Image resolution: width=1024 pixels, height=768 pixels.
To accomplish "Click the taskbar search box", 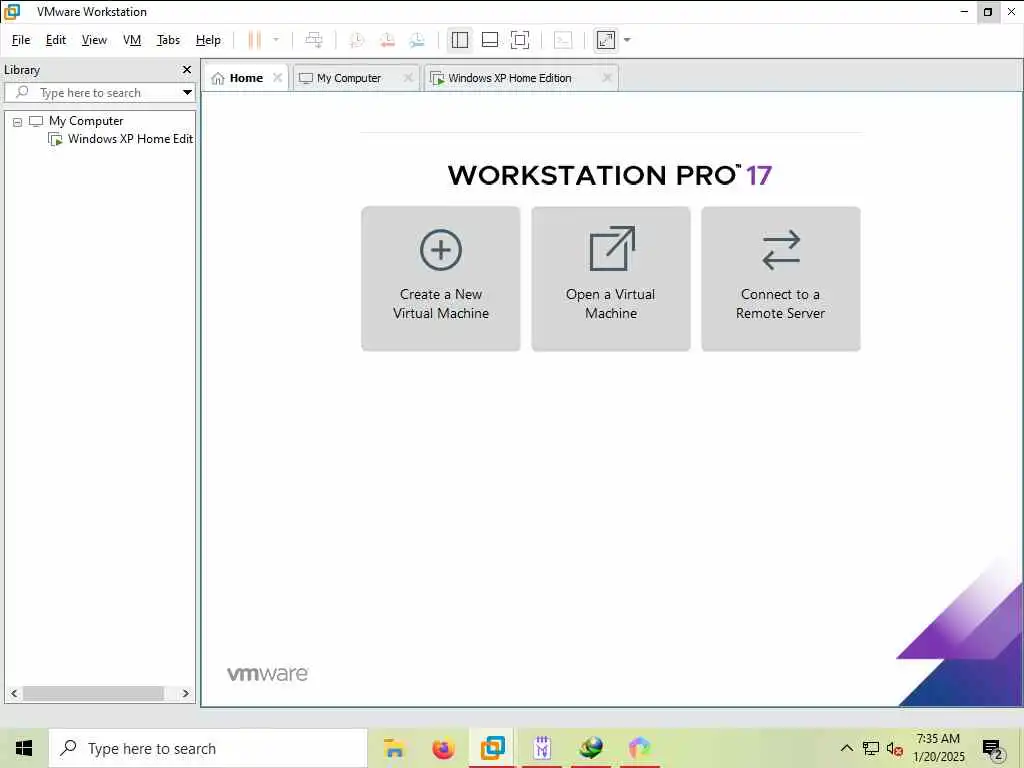I will tap(208, 748).
